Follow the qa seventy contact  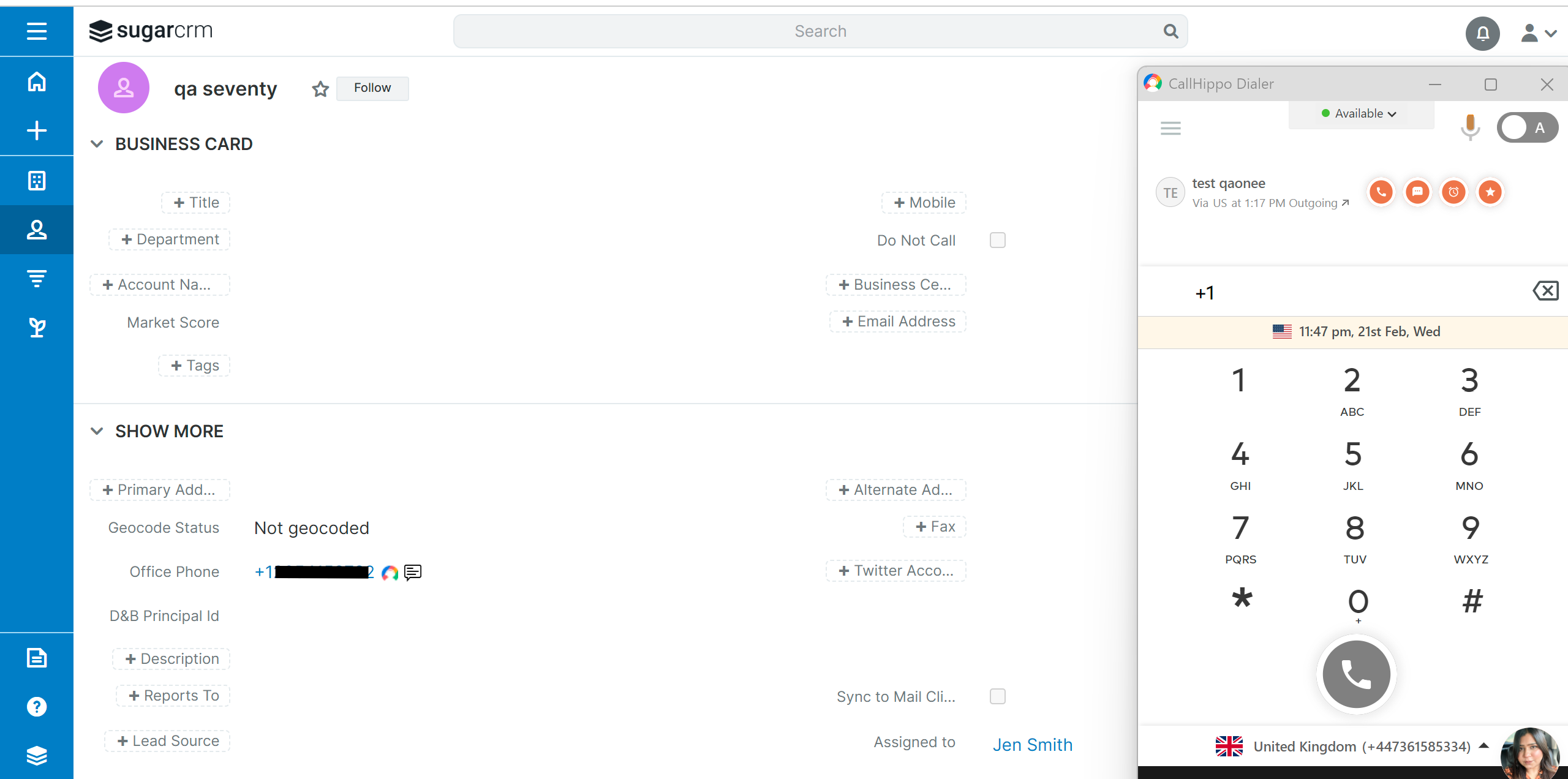point(372,88)
